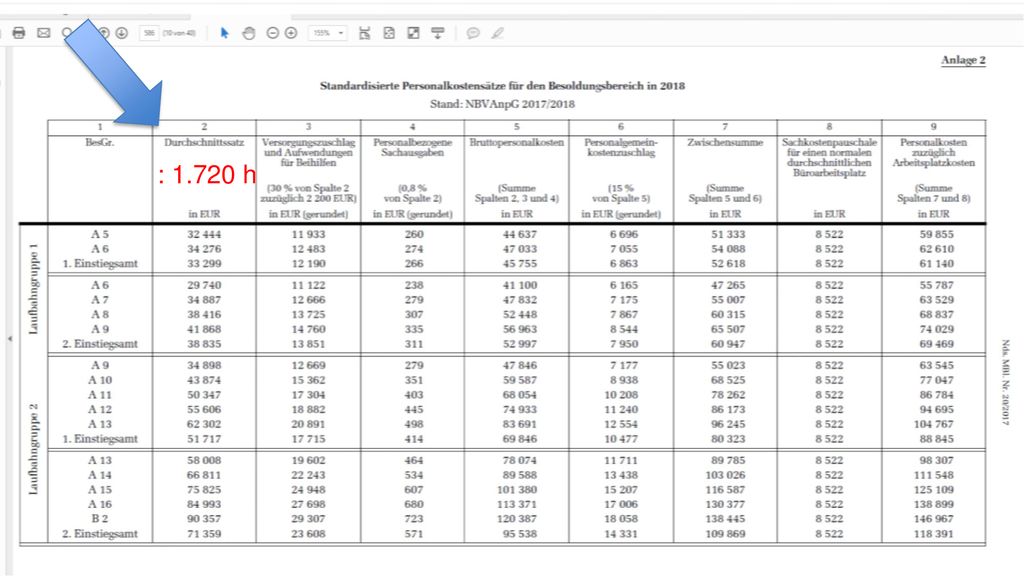Click the 'Laufbahngruppe 1' vertical label
1024x576 pixels.
click(33, 289)
